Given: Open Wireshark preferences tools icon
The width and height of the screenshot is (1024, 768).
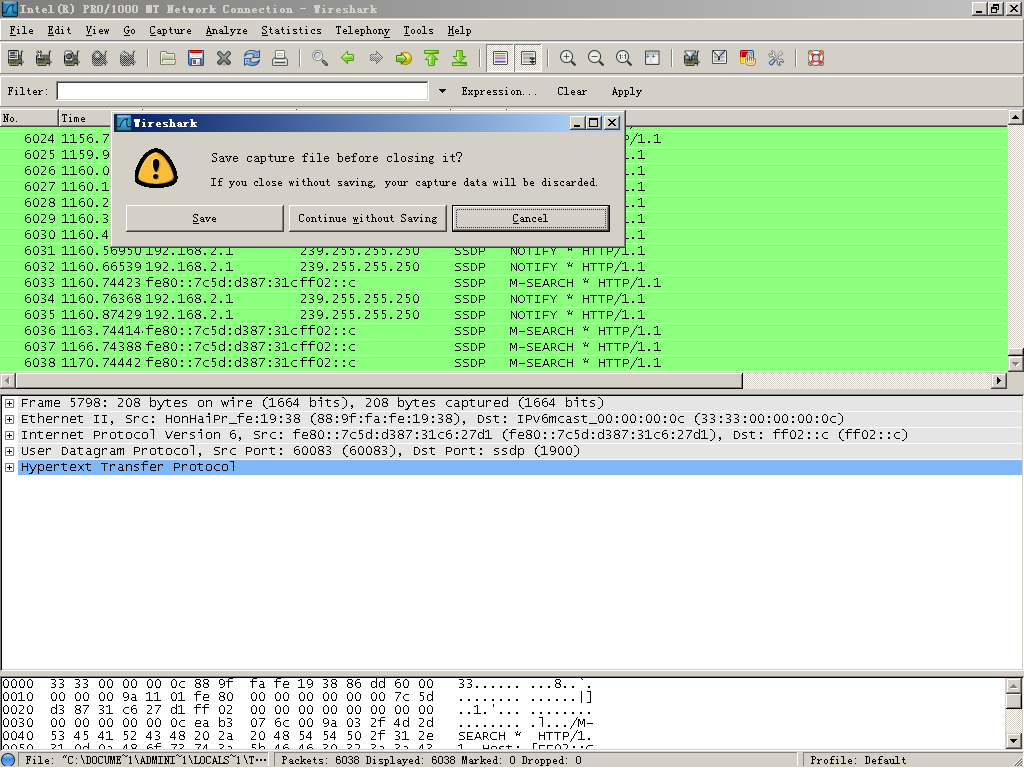Looking at the screenshot, I should (776, 58).
